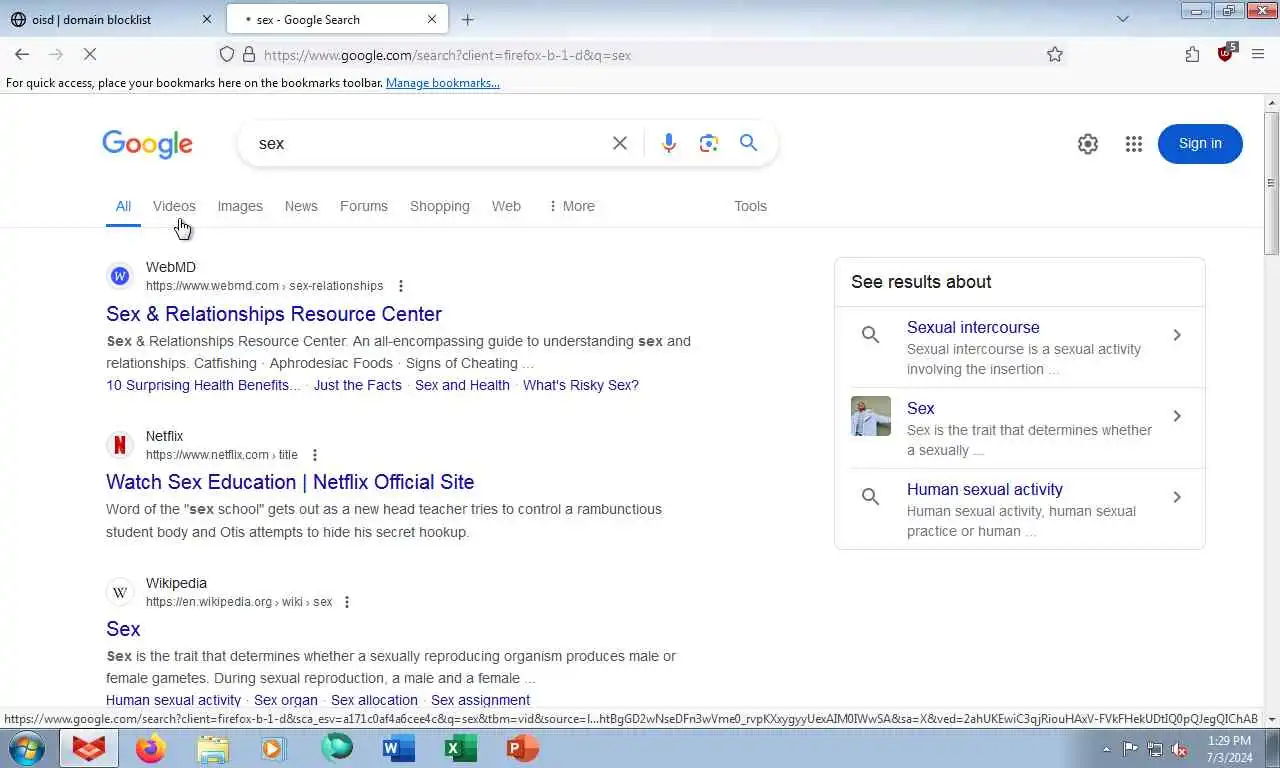The height and width of the screenshot is (768, 1280).
Task: Close the sex - Google Search tab
Action: 432,19
